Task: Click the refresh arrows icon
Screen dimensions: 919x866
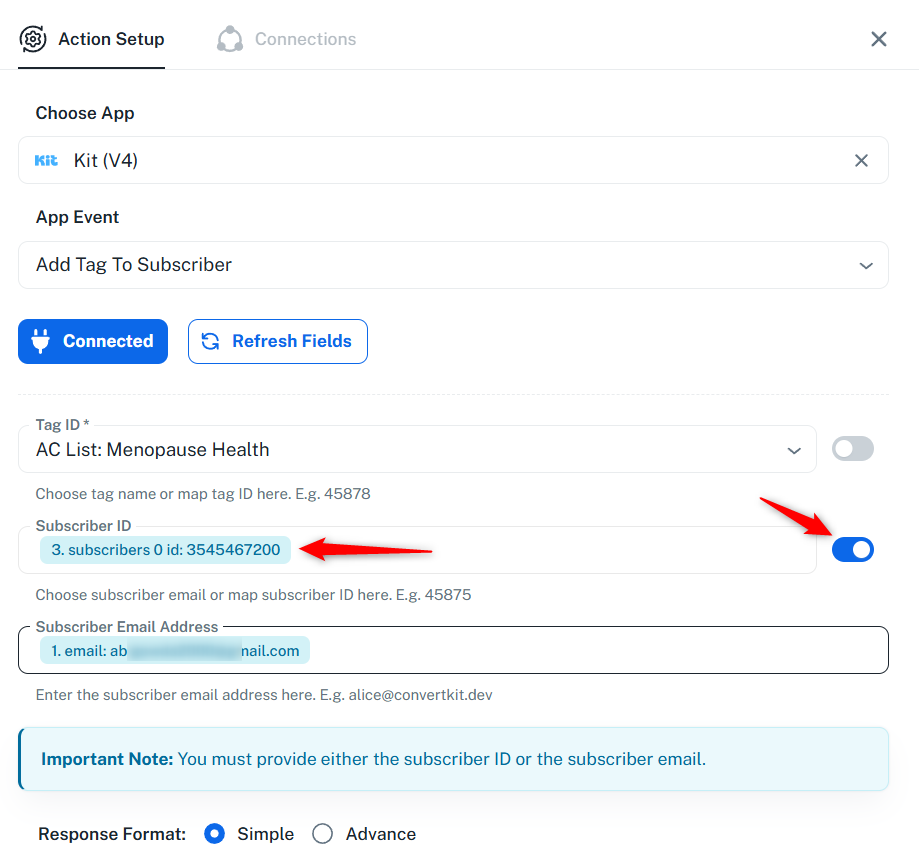Action: point(210,341)
